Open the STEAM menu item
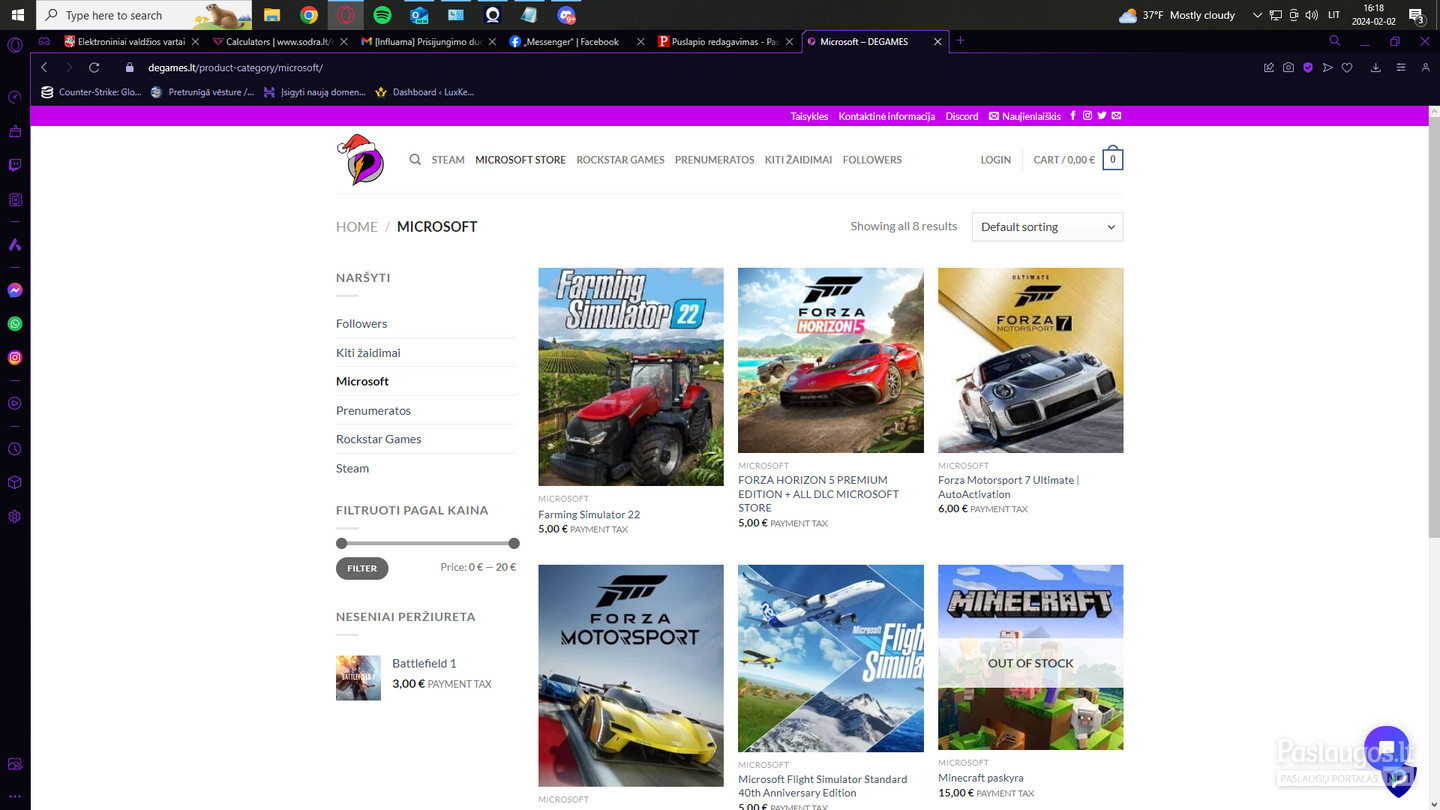1440x810 pixels. pyautogui.click(x=448, y=160)
